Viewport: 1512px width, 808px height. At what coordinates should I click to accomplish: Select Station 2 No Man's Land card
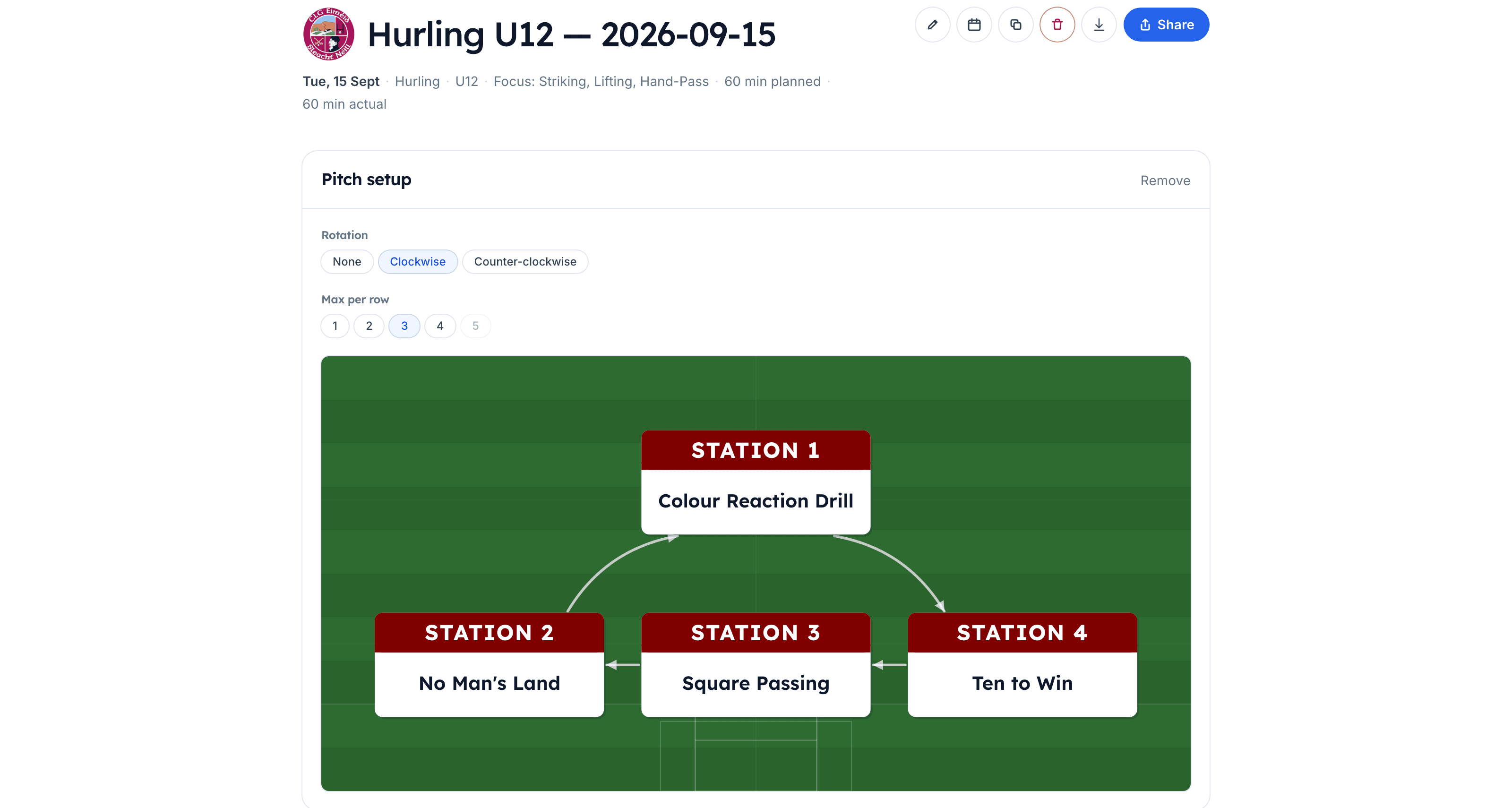[490, 665]
